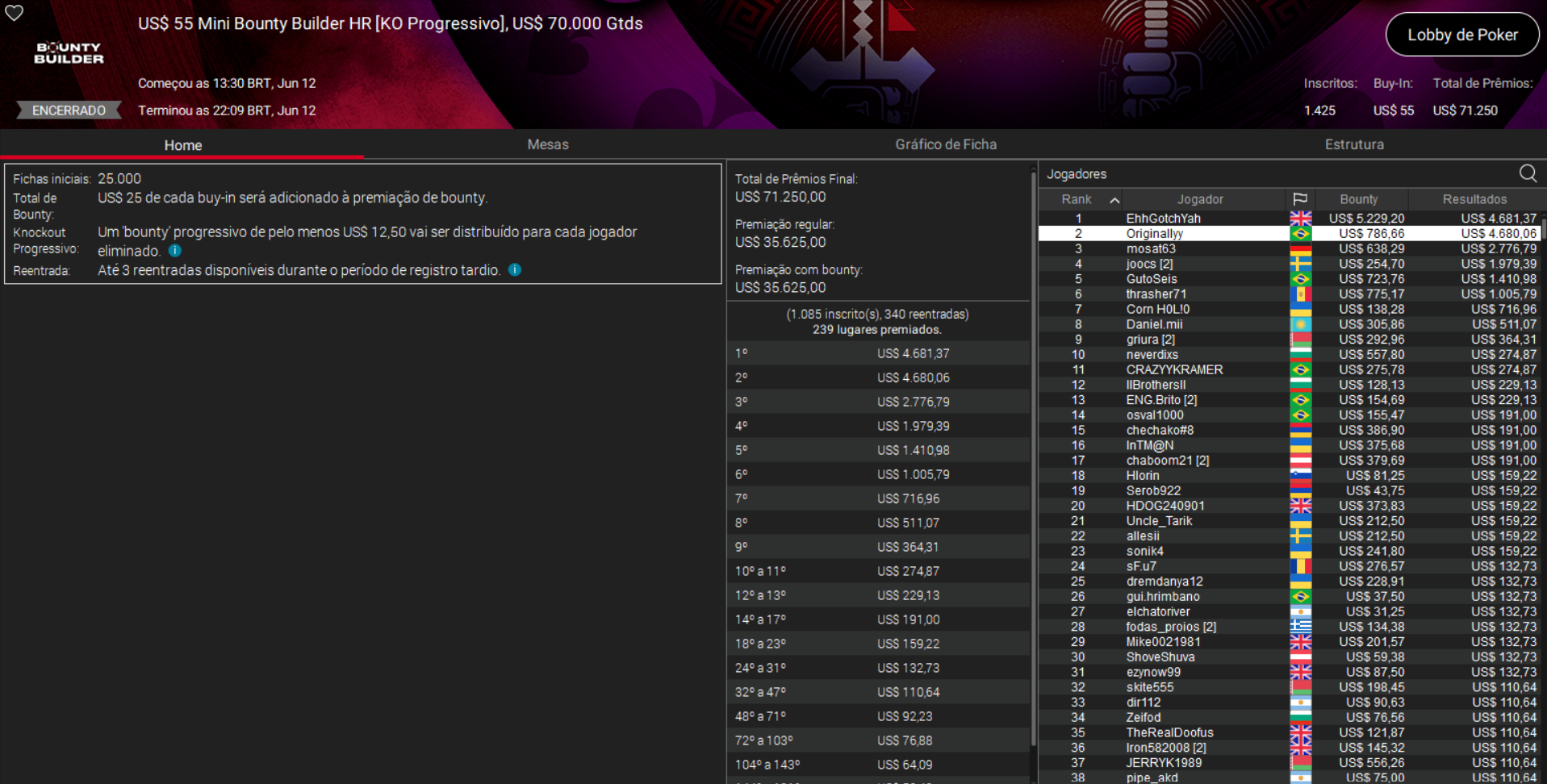1547x784 pixels.
Task: Select player Mike0021981
Action: [x=1163, y=642]
